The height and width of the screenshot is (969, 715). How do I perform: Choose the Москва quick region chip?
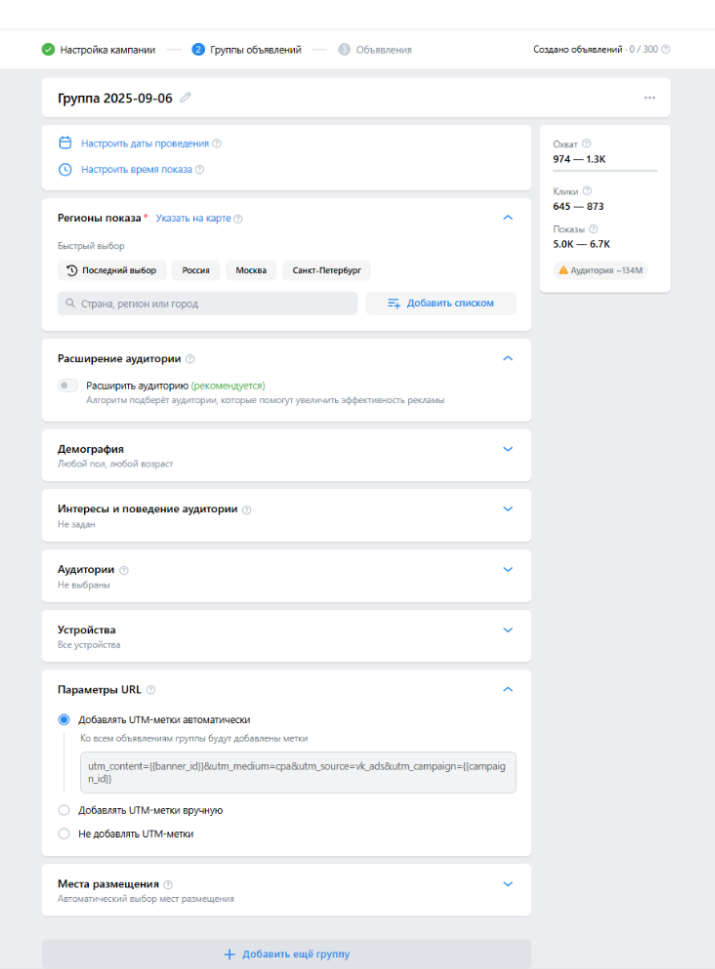coord(252,270)
